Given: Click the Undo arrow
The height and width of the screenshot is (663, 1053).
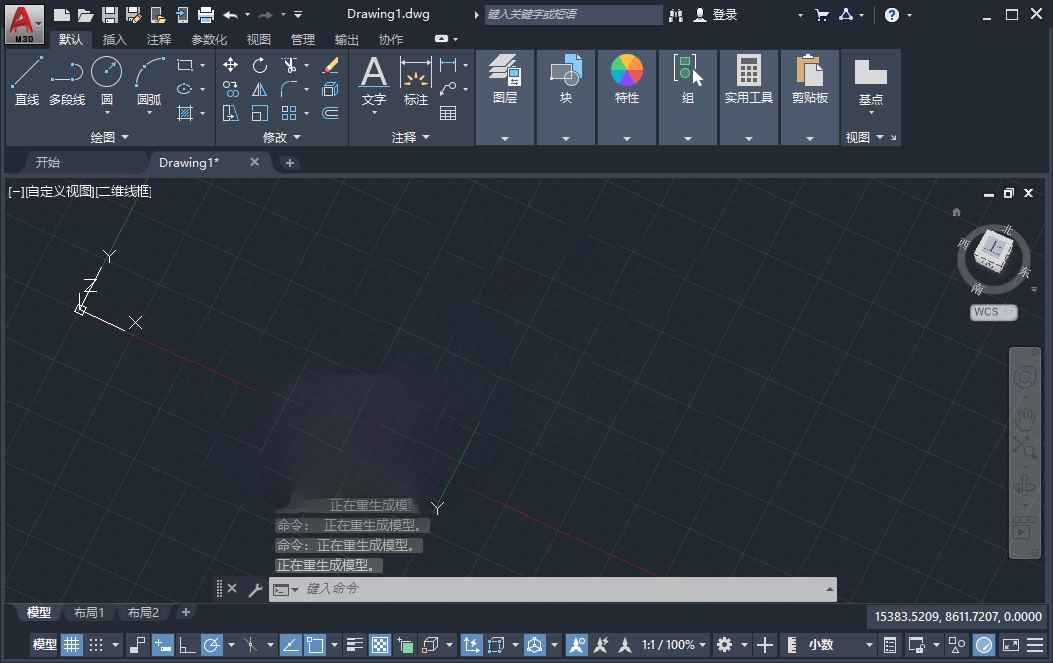Looking at the screenshot, I should tap(230, 14).
